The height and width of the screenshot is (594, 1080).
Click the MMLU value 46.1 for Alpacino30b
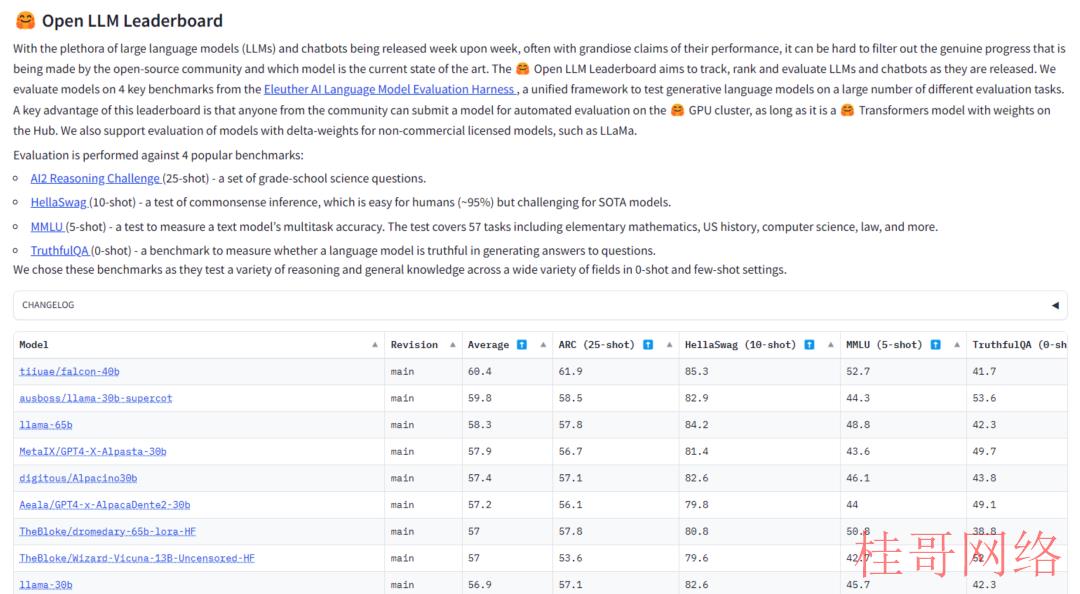tap(858, 478)
